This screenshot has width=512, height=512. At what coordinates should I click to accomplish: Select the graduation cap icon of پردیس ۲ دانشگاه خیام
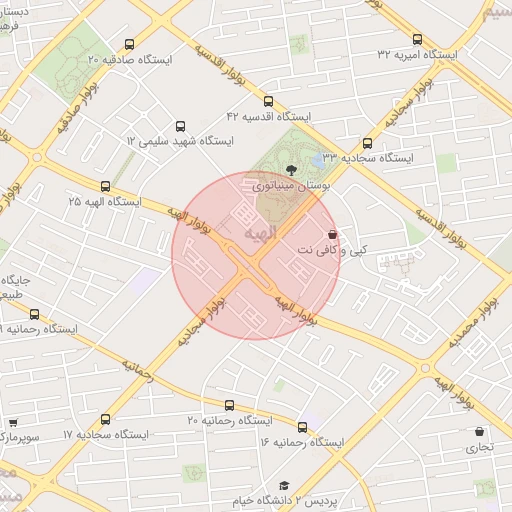[x=284, y=485]
